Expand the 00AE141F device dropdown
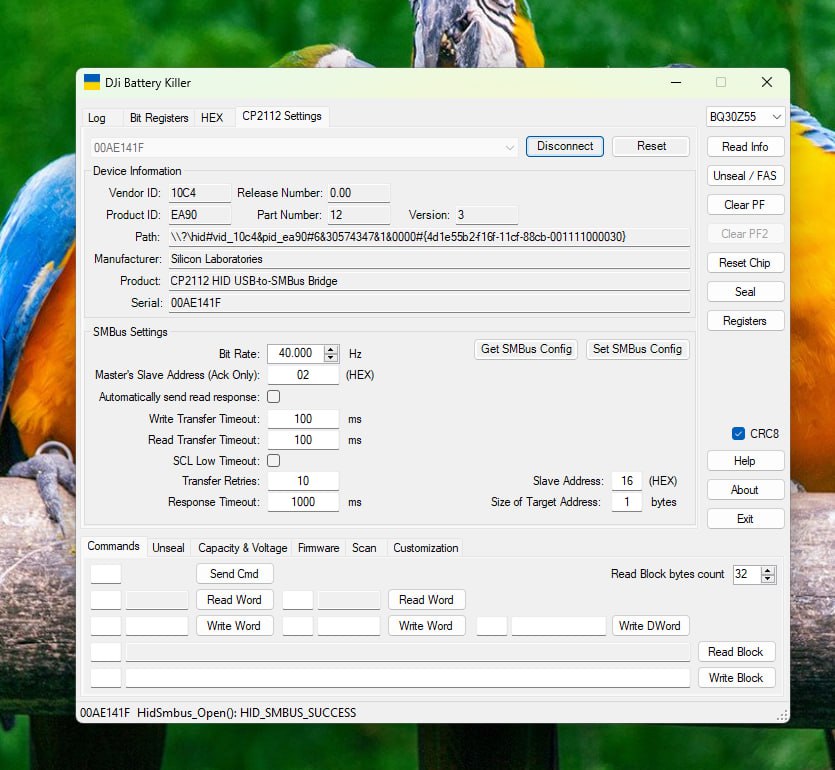Image resolution: width=835 pixels, height=770 pixels. [510, 146]
